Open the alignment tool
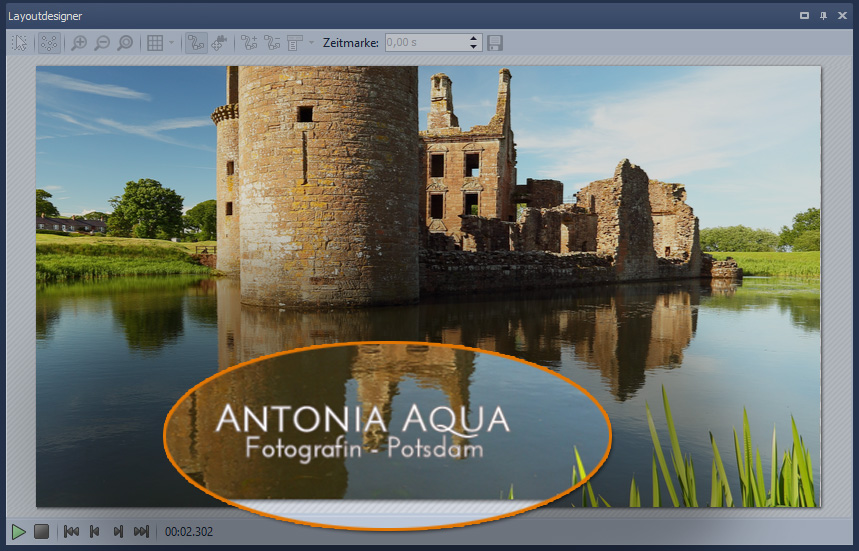 [295, 43]
